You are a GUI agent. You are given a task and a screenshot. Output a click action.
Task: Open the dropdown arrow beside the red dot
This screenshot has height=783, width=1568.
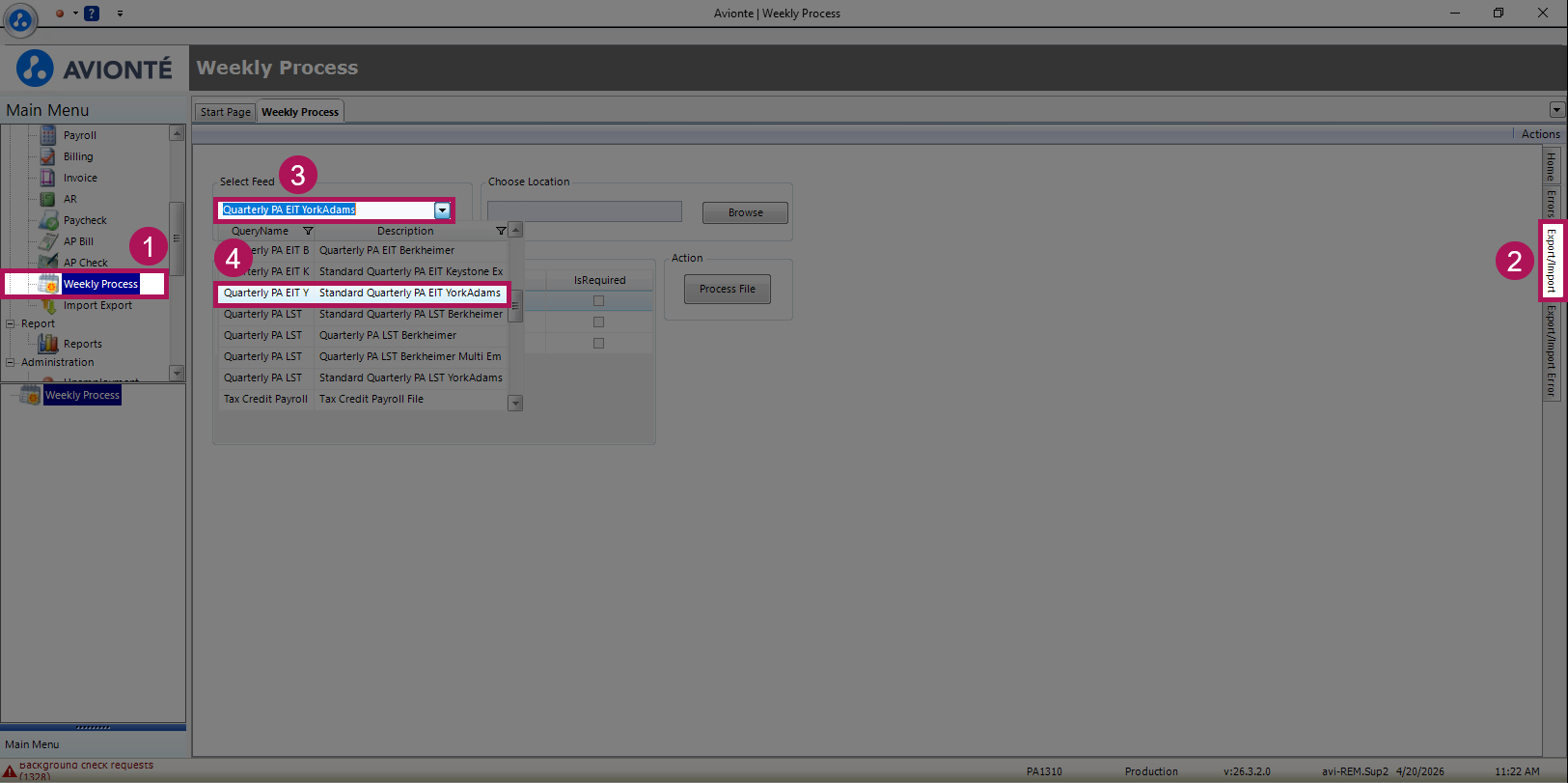(x=75, y=14)
